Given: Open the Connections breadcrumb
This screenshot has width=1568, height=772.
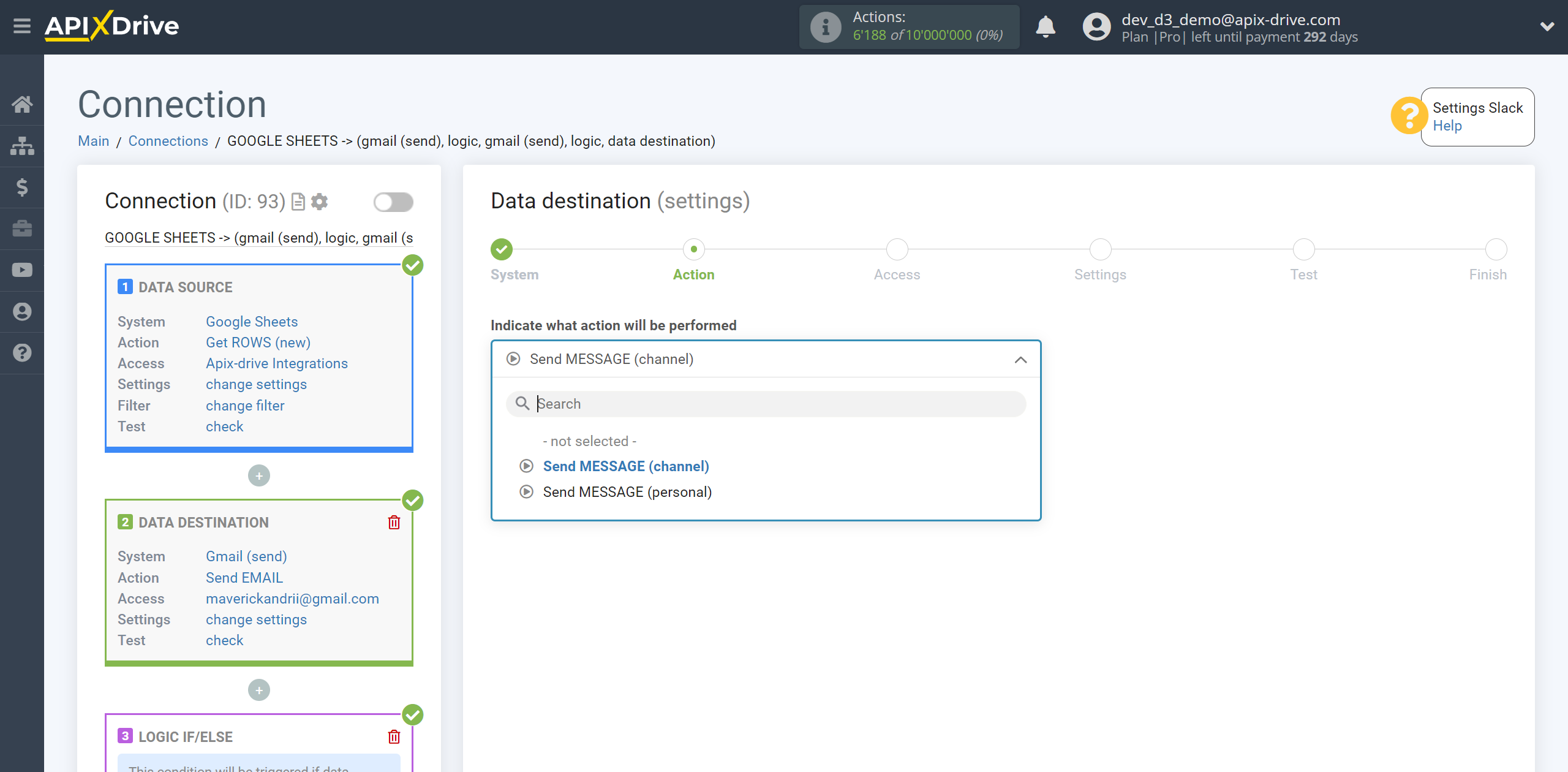Looking at the screenshot, I should coord(168,141).
